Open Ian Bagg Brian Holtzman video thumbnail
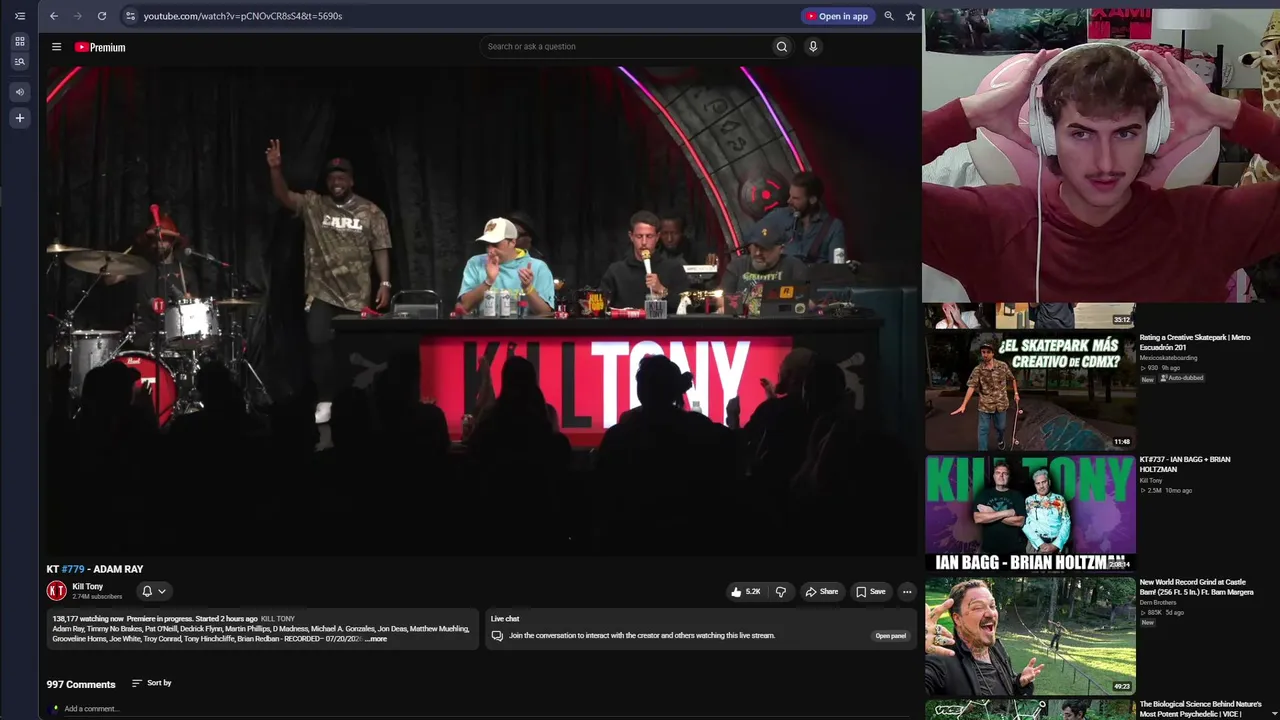Image resolution: width=1280 pixels, height=720 pixels. [1030, 514]
